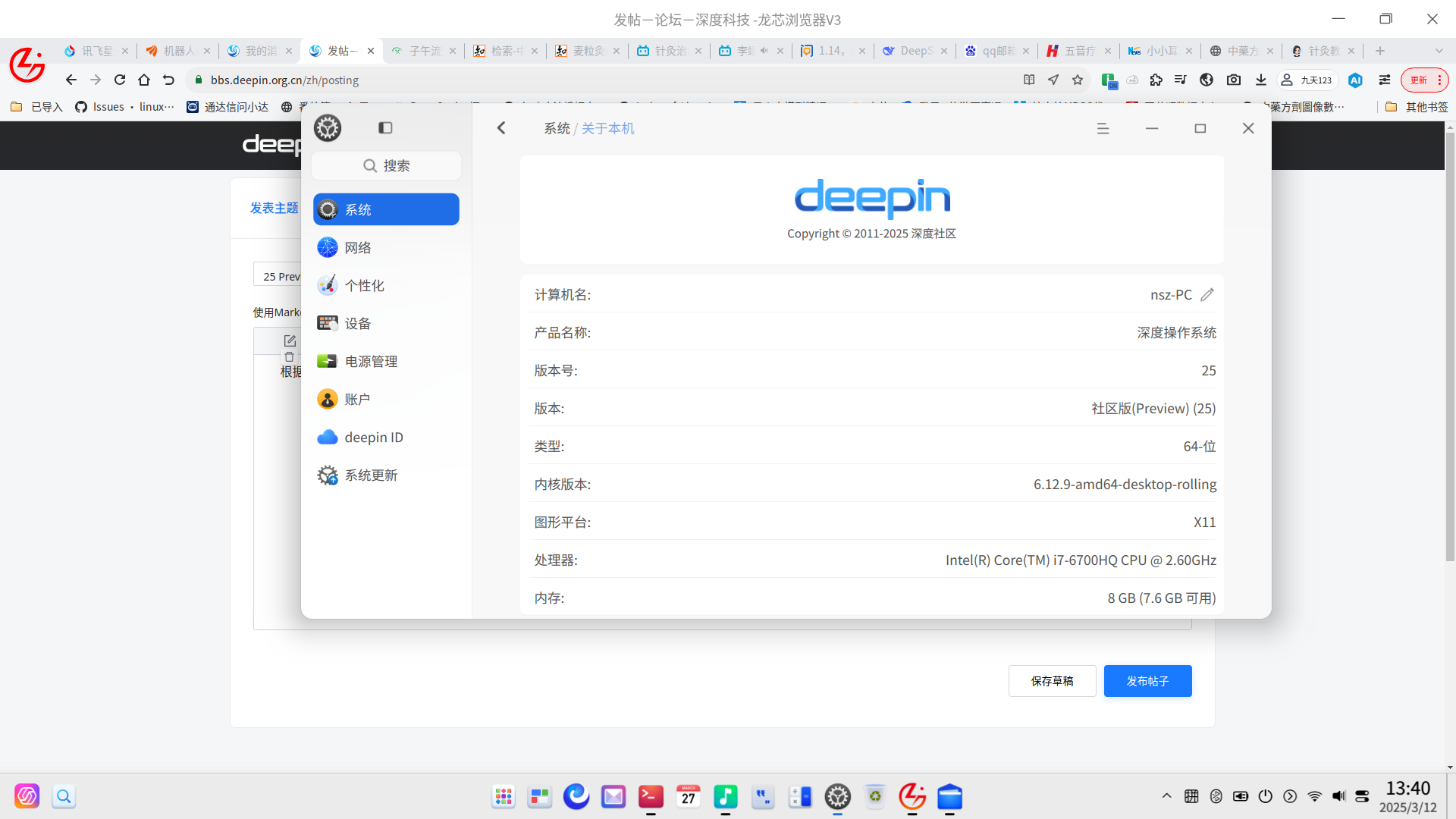Click the 发表主题 tab on forum page

(x=275, y=208)
